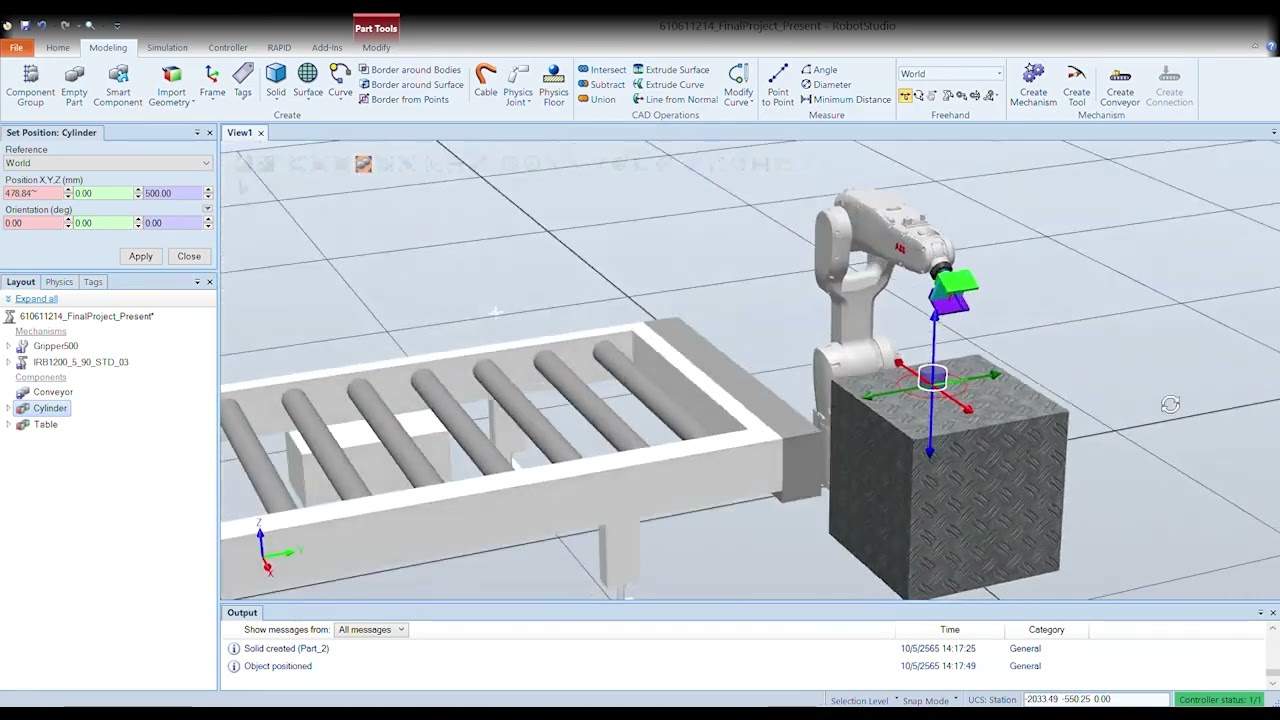Image resolution: width=1280 pixels, height=720 pixels.
Task: Click the Frame creation tool
Action: click(212, 81)
